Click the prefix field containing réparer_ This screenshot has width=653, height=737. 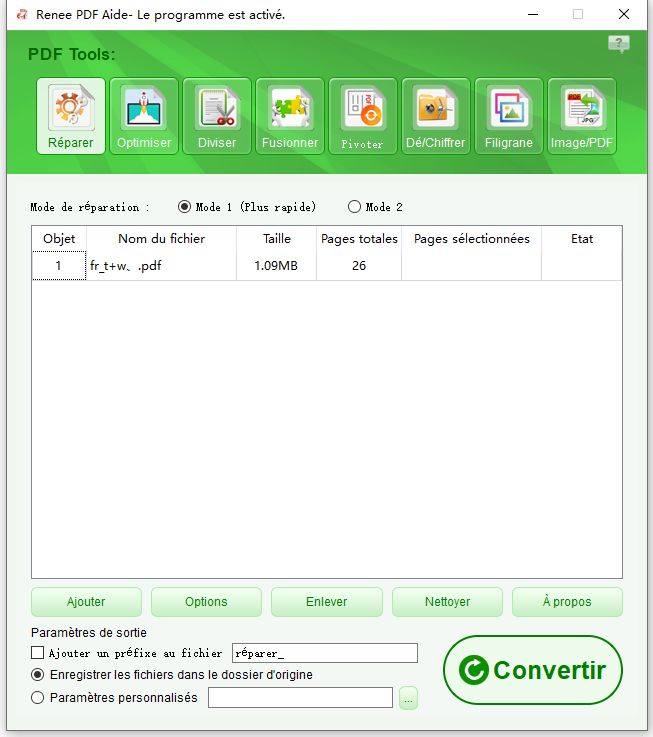325,653
